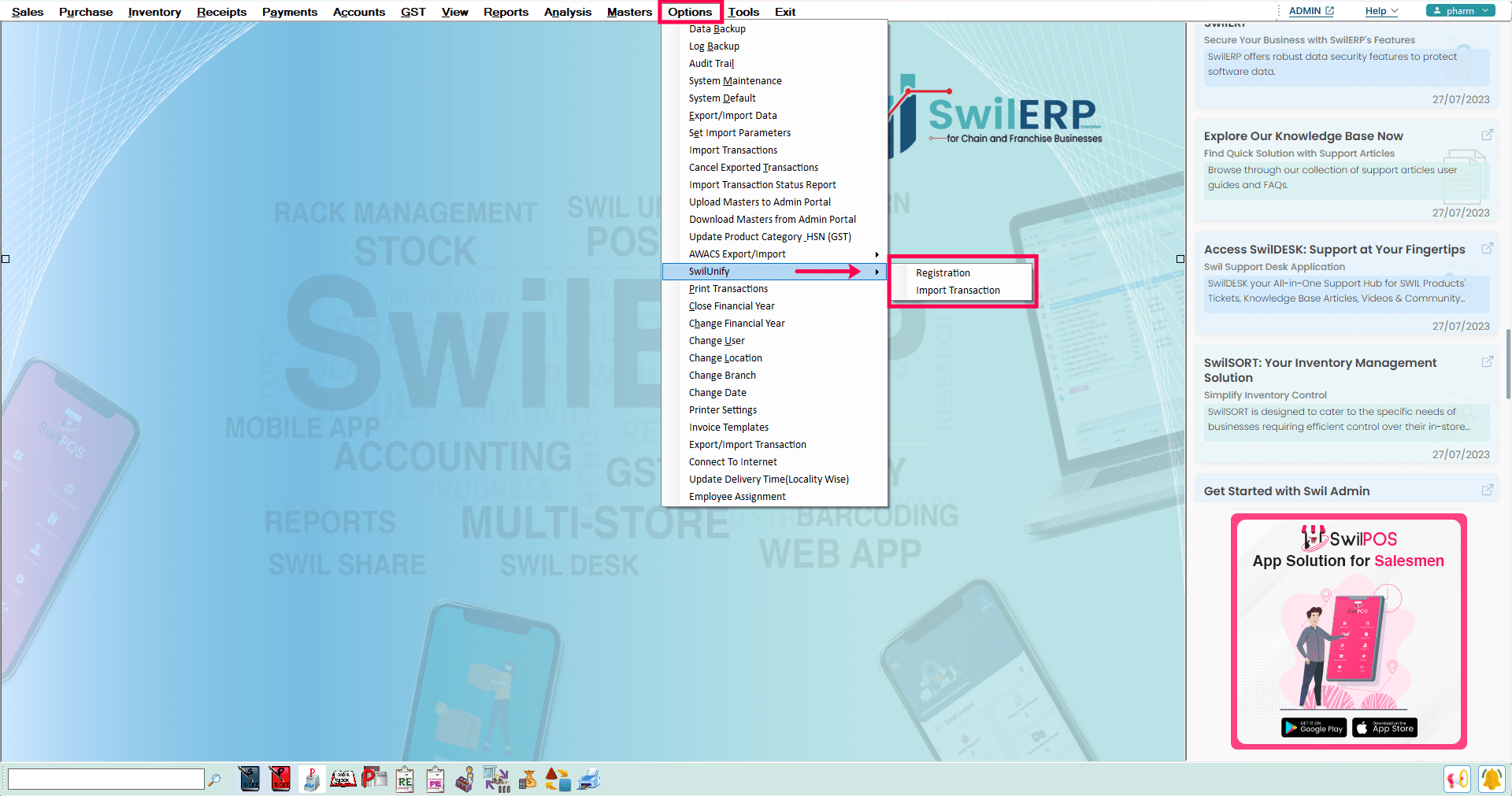Viewport: 1512px width, 796px height.
Task: Click the red P cabinet toolbar icon
Action: (x=311, y=779)
